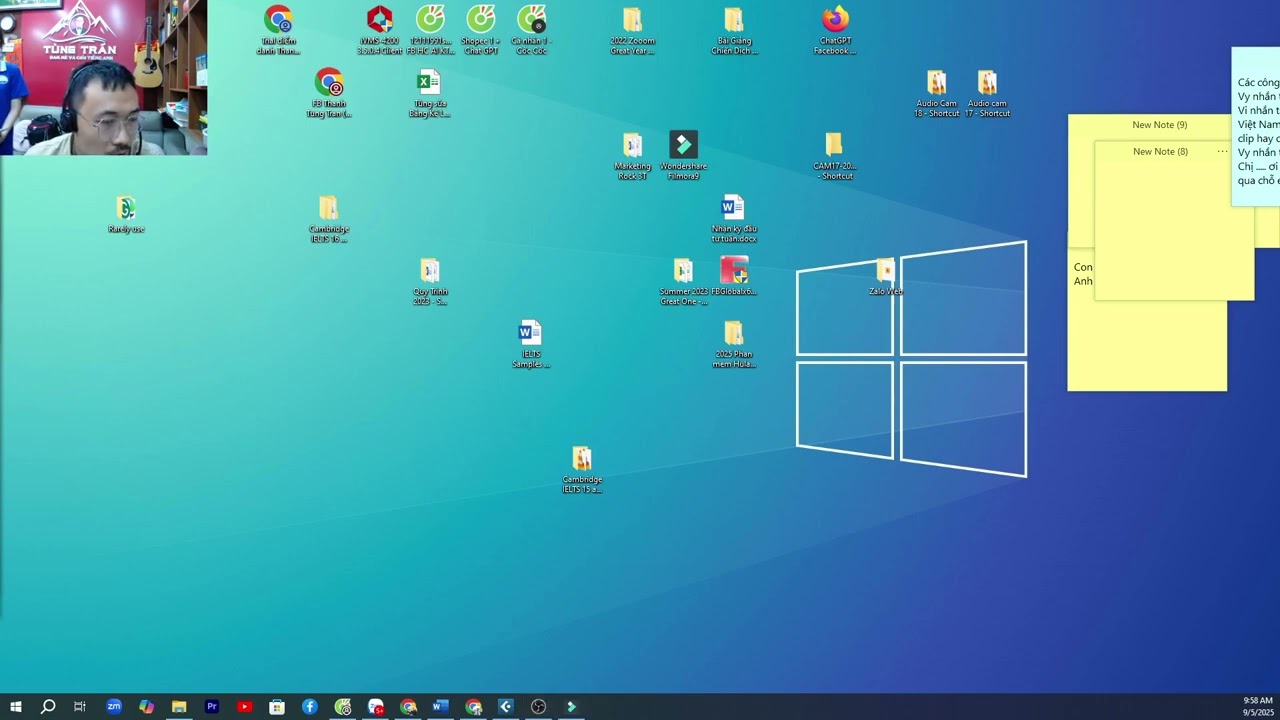Select the Marketing Rock 3T folder
The height and width of the screenshot is (720, 1280).
point(632,156)
